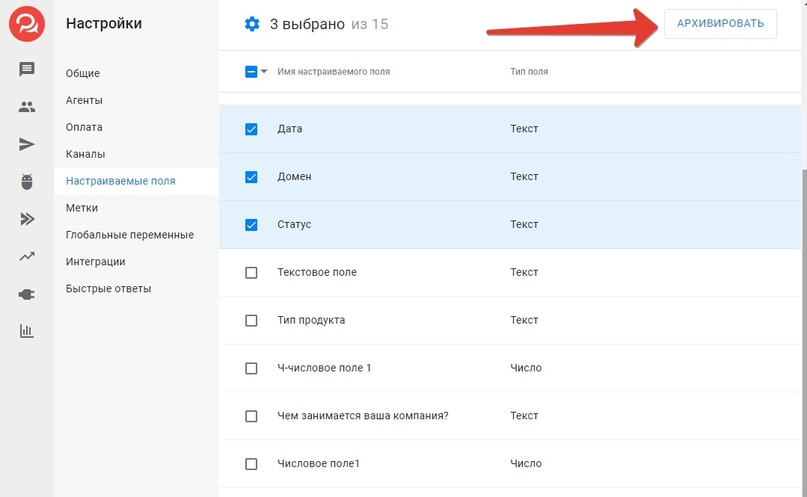Check the Тип продукта checkbox
The width and height of the screenshot is (807, 497).
251,321
